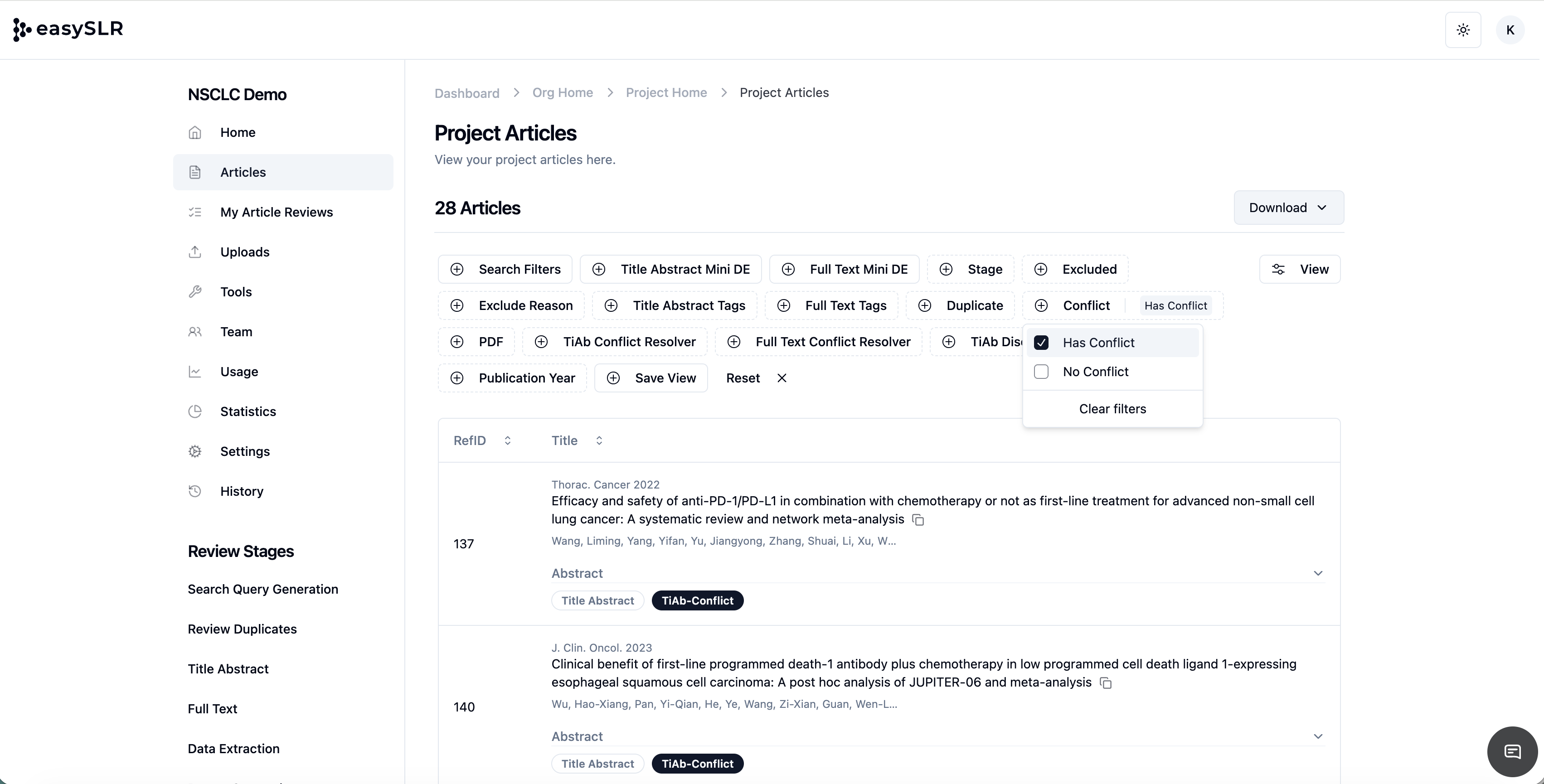Open the chat support bubble icon
Viewport: 1544px width, 784px height.
(x=1512, y=751)
